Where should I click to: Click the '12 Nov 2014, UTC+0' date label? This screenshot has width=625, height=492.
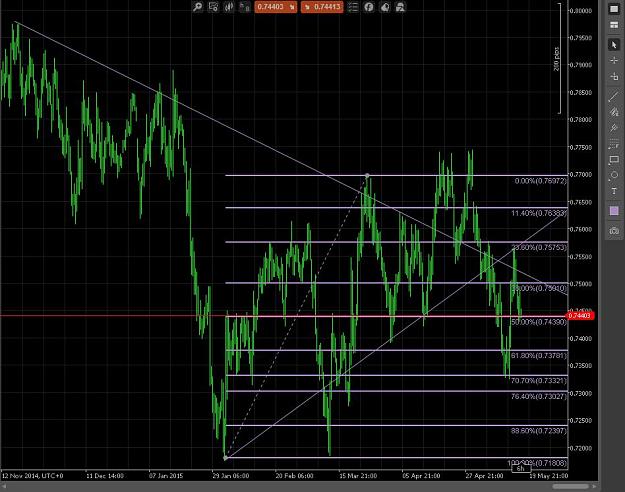pos(32,476)
